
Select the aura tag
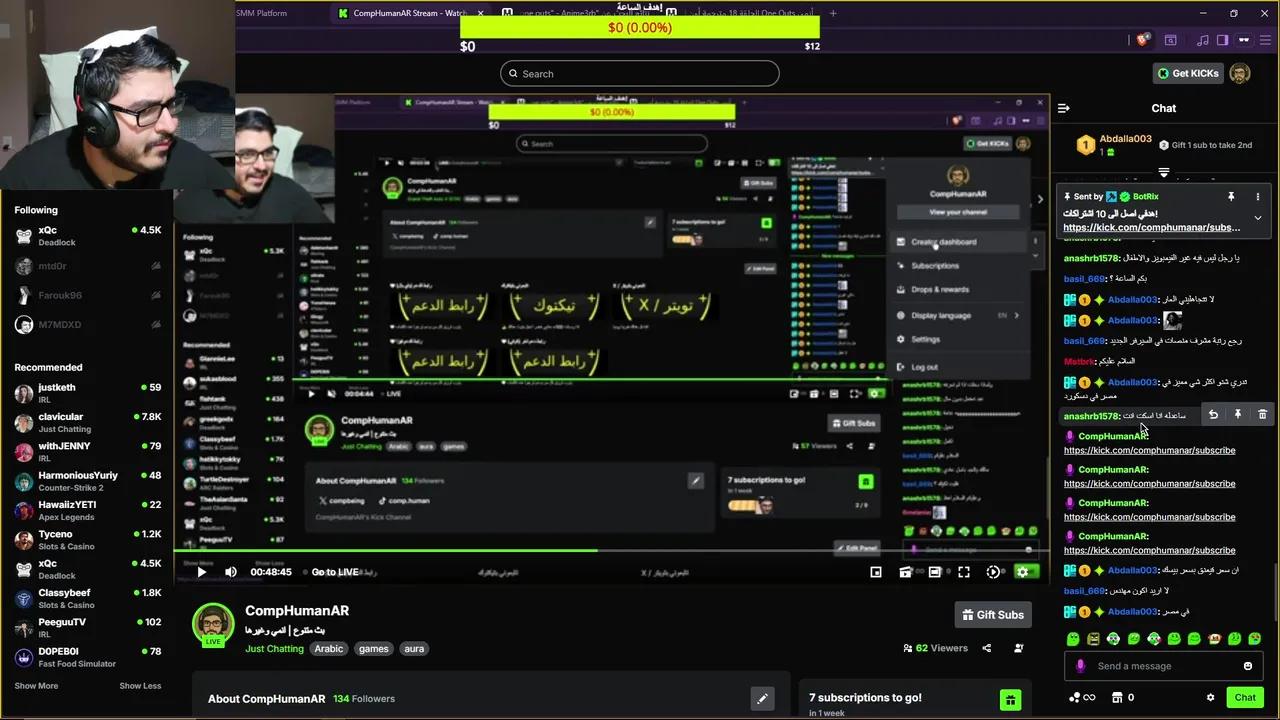tap(414, 649)
